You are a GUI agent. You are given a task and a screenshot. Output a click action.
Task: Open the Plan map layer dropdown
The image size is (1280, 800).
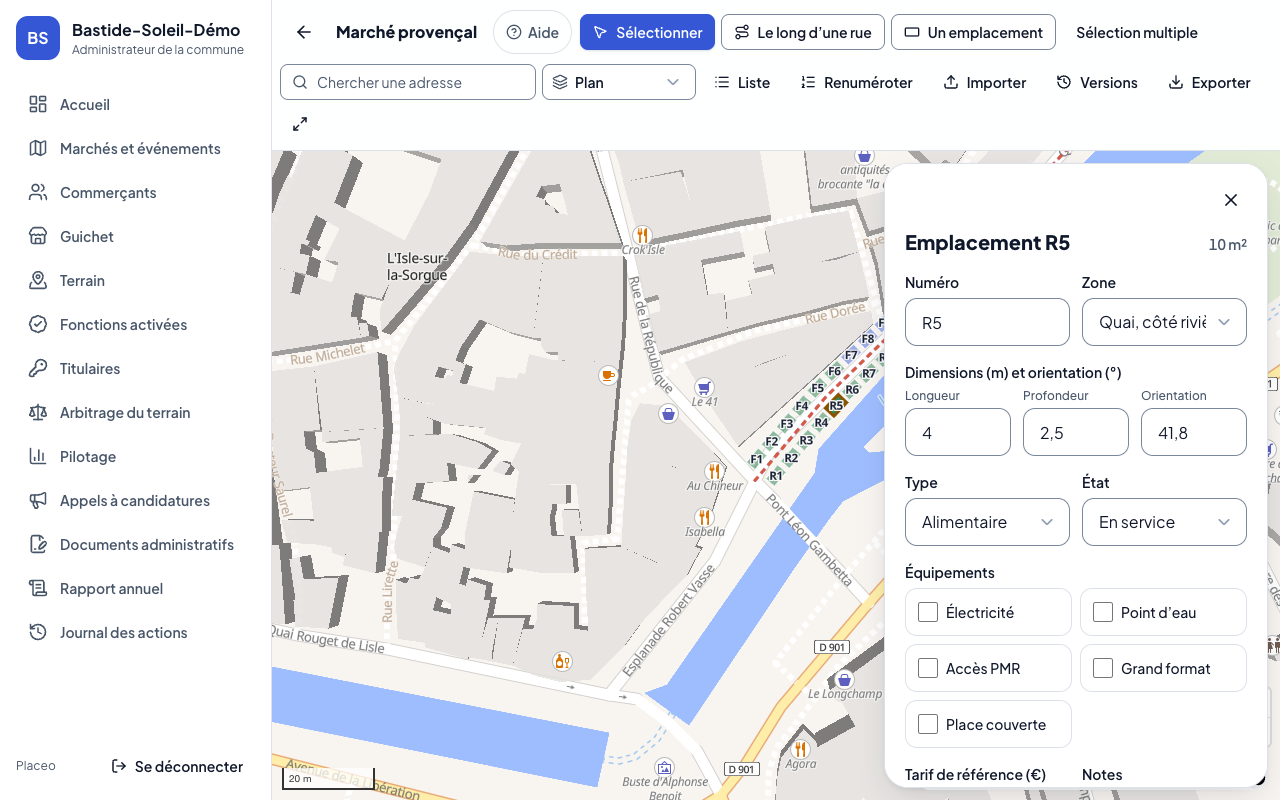coord(619,82)
